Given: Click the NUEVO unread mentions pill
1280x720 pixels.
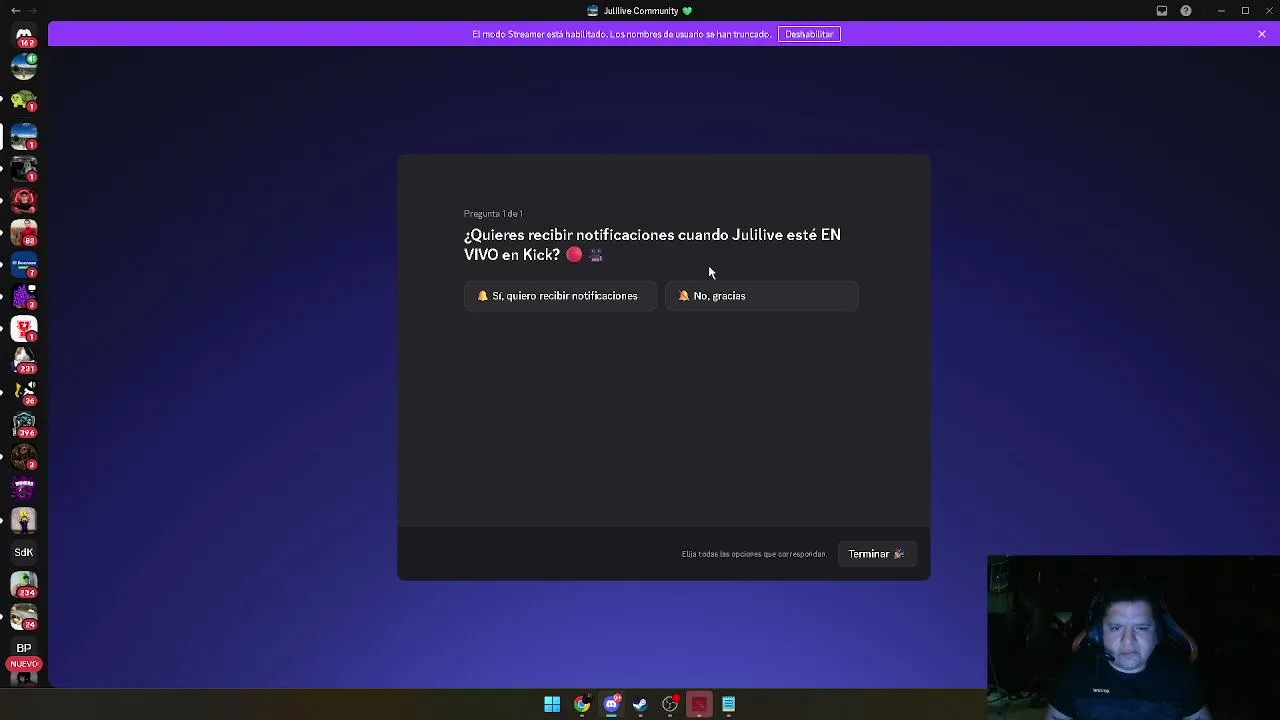Looking at the screenshot, I should [24, 664].
